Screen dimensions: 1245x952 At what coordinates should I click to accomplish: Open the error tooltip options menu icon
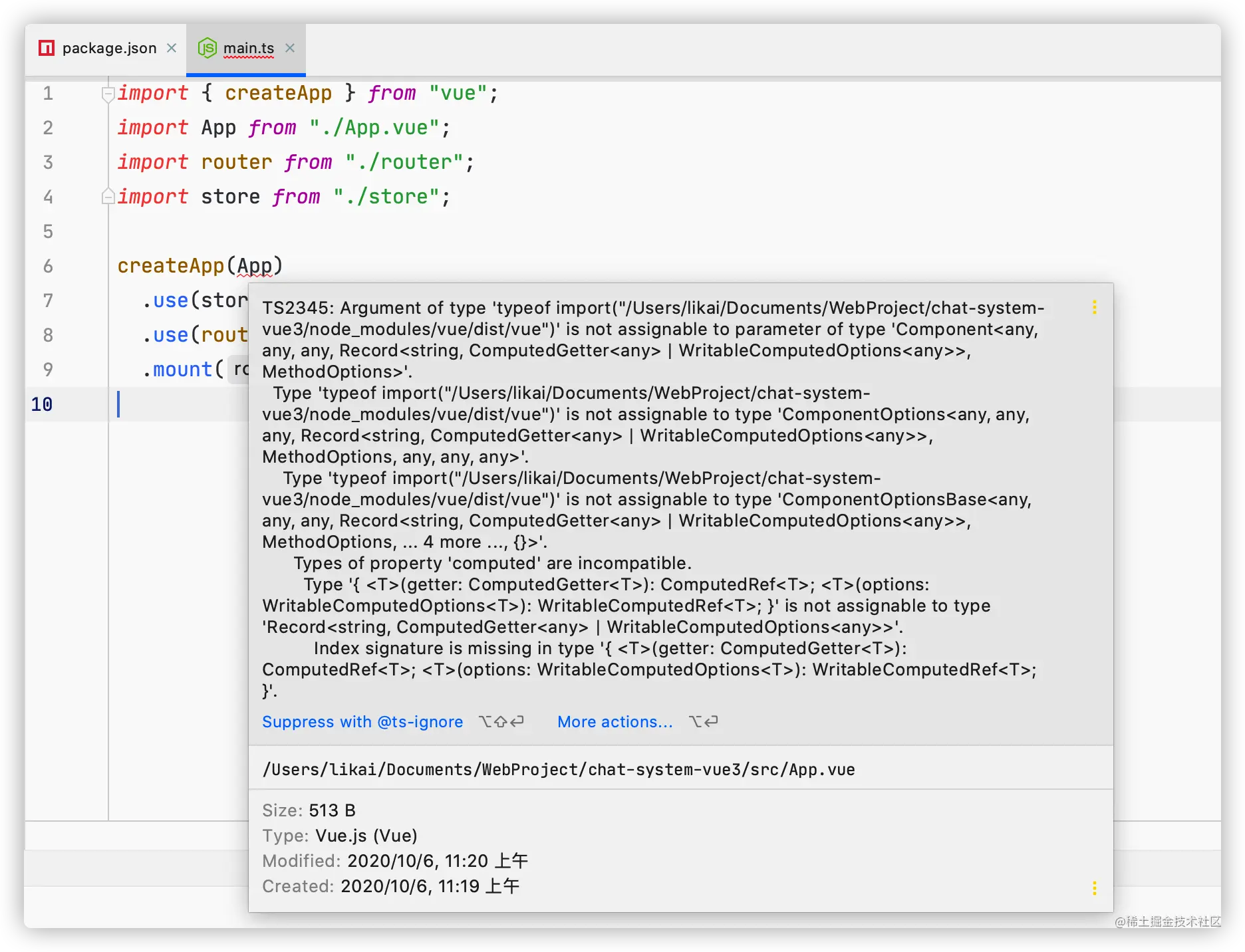[x=1094, y=307]
